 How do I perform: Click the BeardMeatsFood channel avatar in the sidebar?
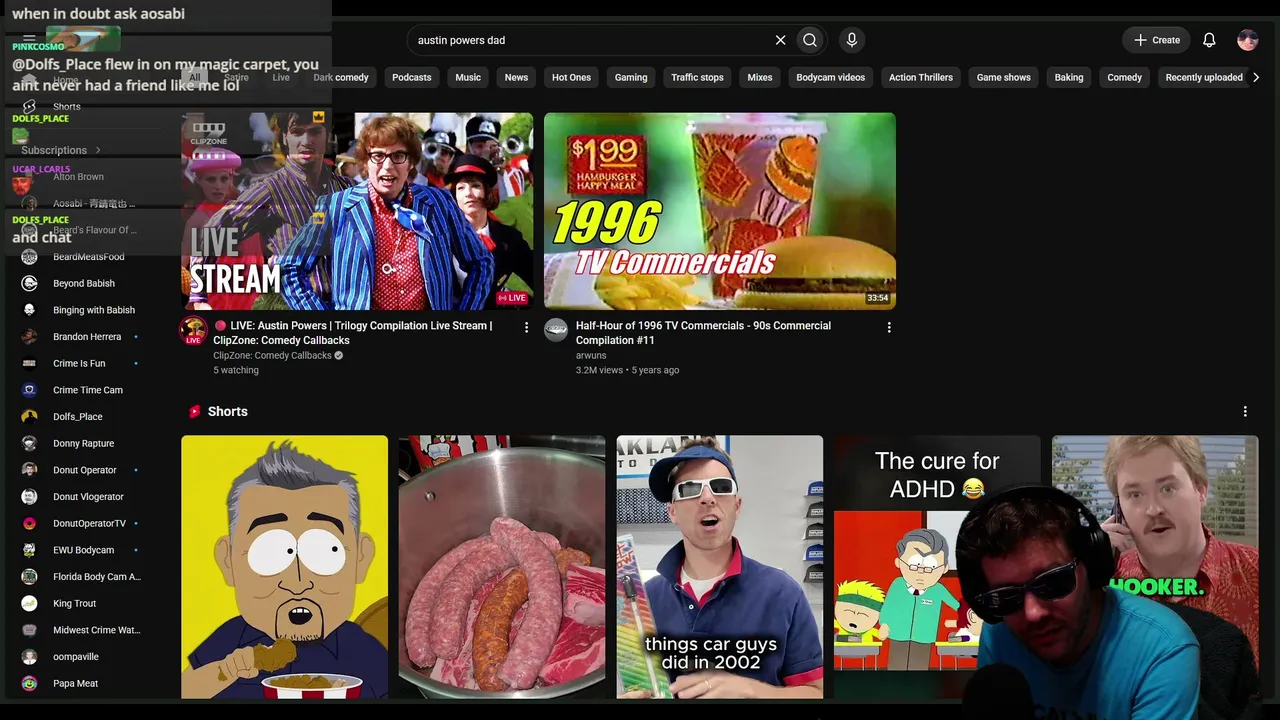click(x=30, y=257)
